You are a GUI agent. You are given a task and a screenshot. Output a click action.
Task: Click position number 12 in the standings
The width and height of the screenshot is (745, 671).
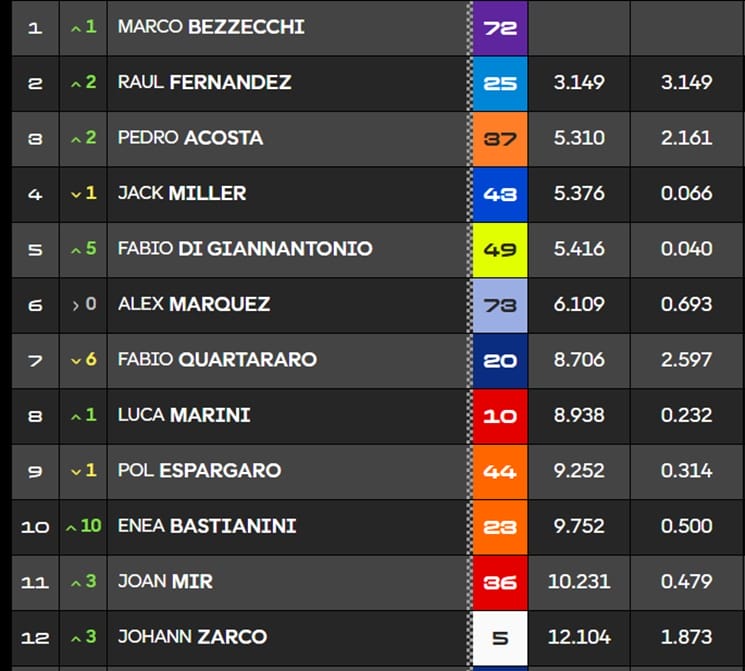[35, 637]
